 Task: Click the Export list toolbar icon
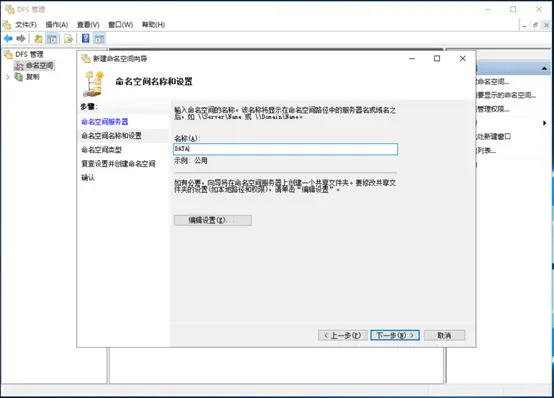[69, 39]
